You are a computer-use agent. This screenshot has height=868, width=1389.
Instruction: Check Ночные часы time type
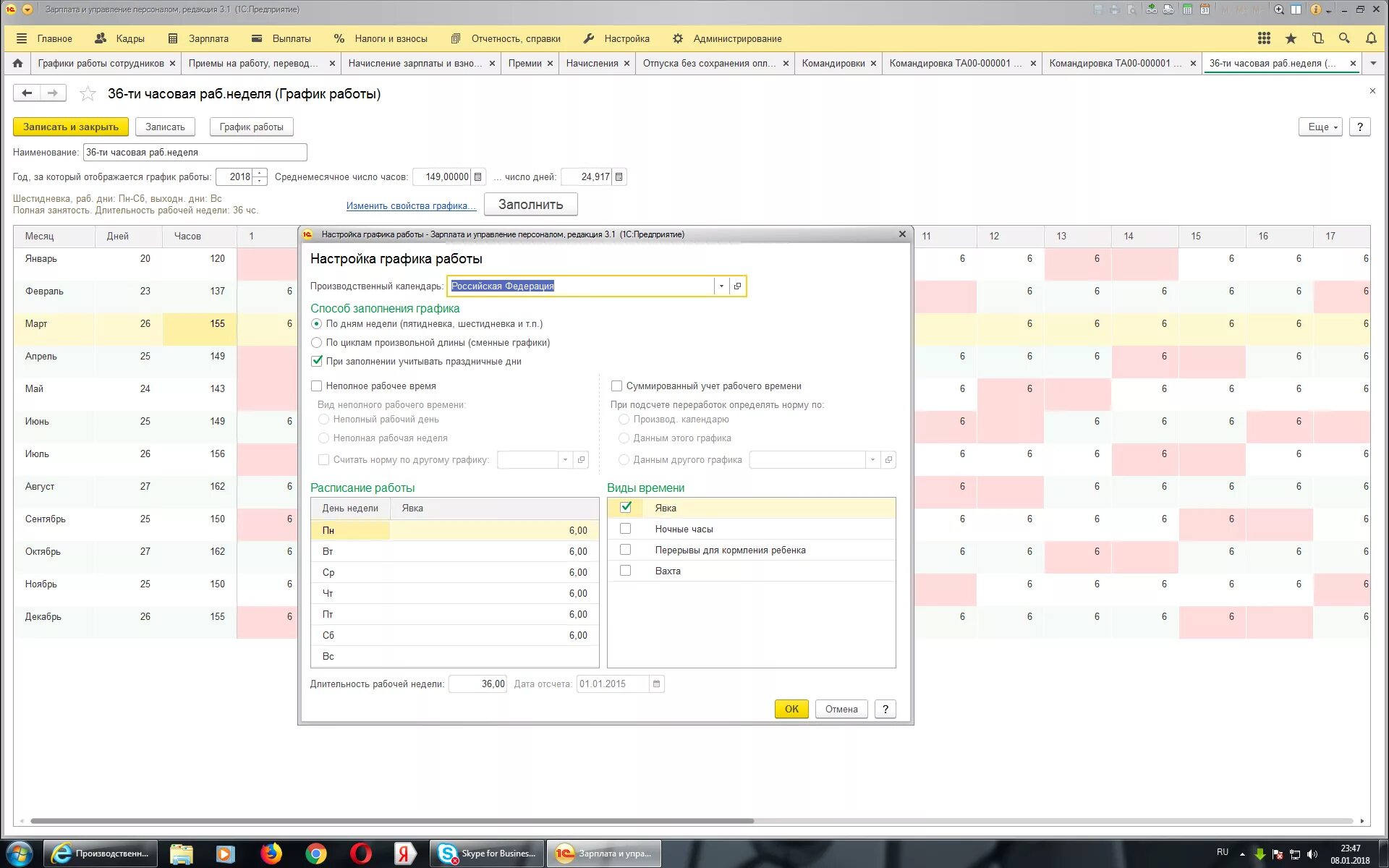click(x=626, y=529)
